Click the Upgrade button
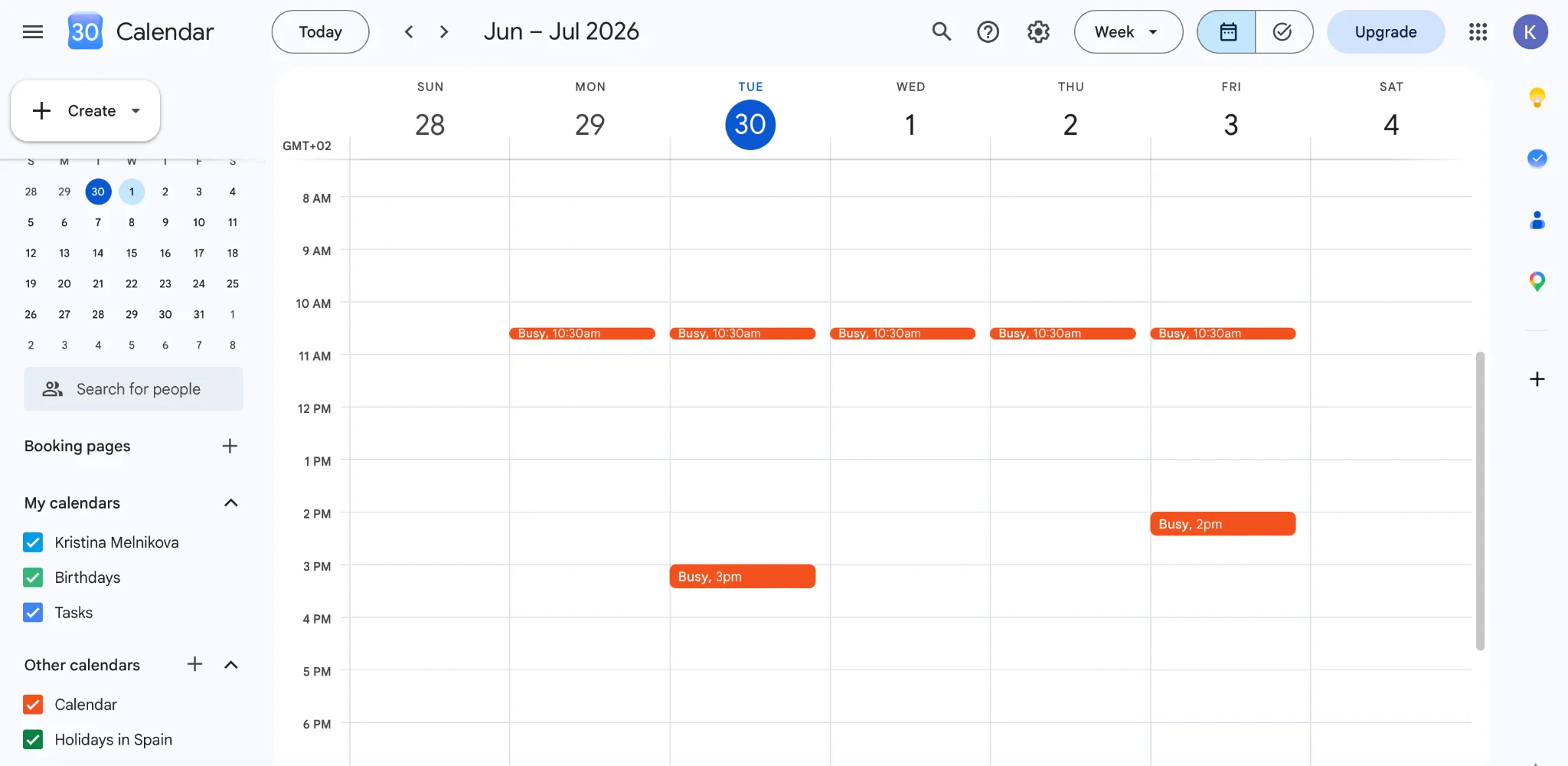Screen dimensions: 1568x766 tap(1386, 32)
